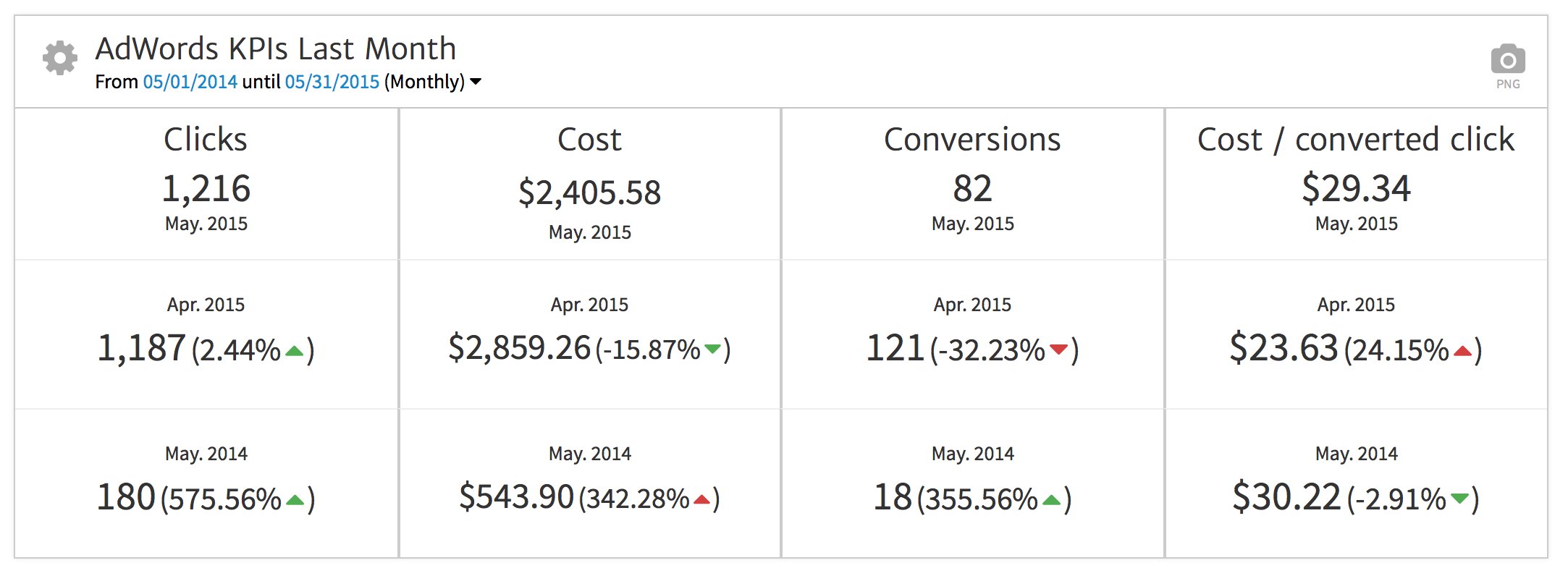The image size is (1568, 576).
Task: Click the 1,216 clicks value
Action: tap(206, 188)
